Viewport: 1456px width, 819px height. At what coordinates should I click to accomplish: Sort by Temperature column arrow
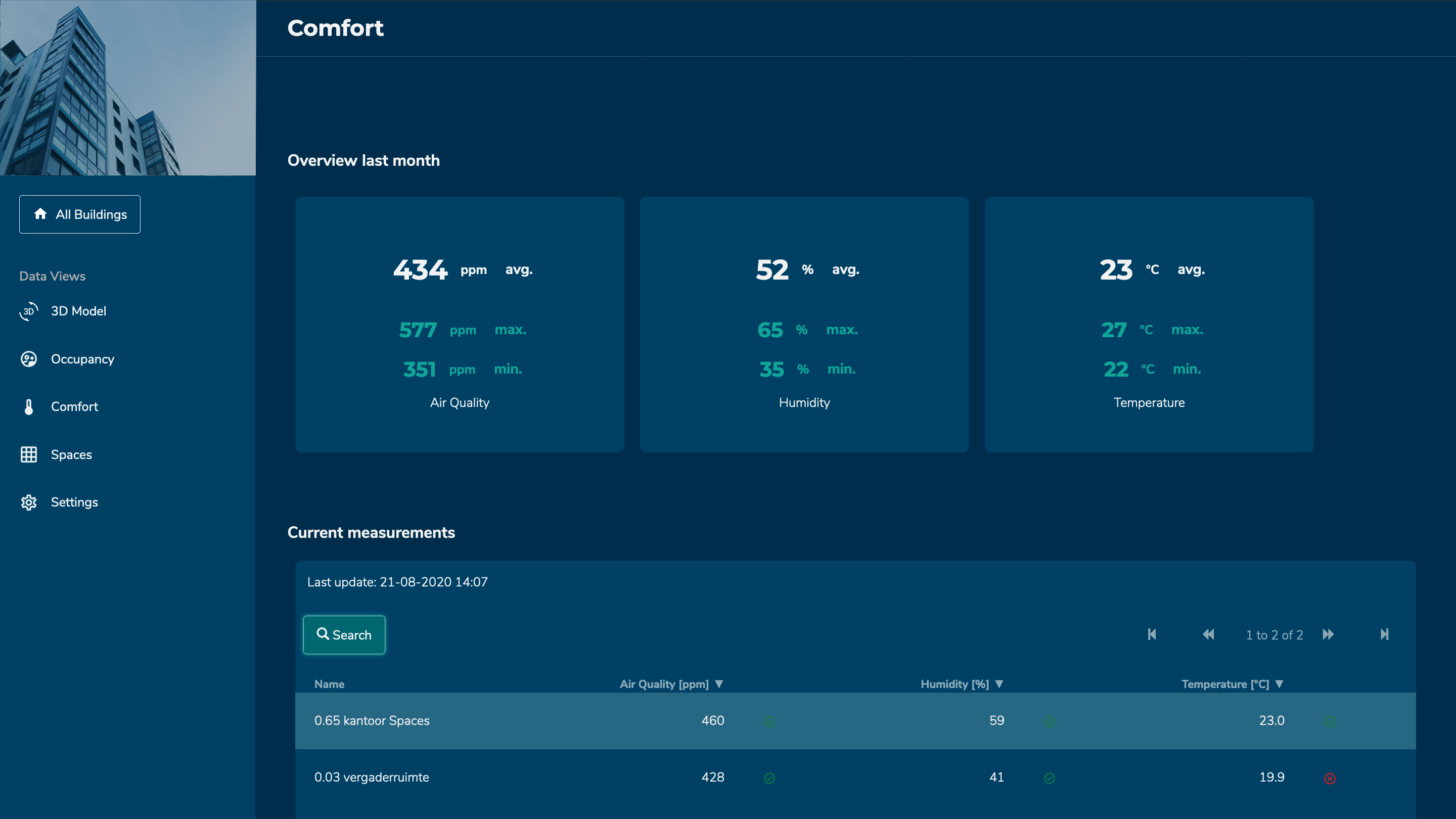tap(1280, 684)
